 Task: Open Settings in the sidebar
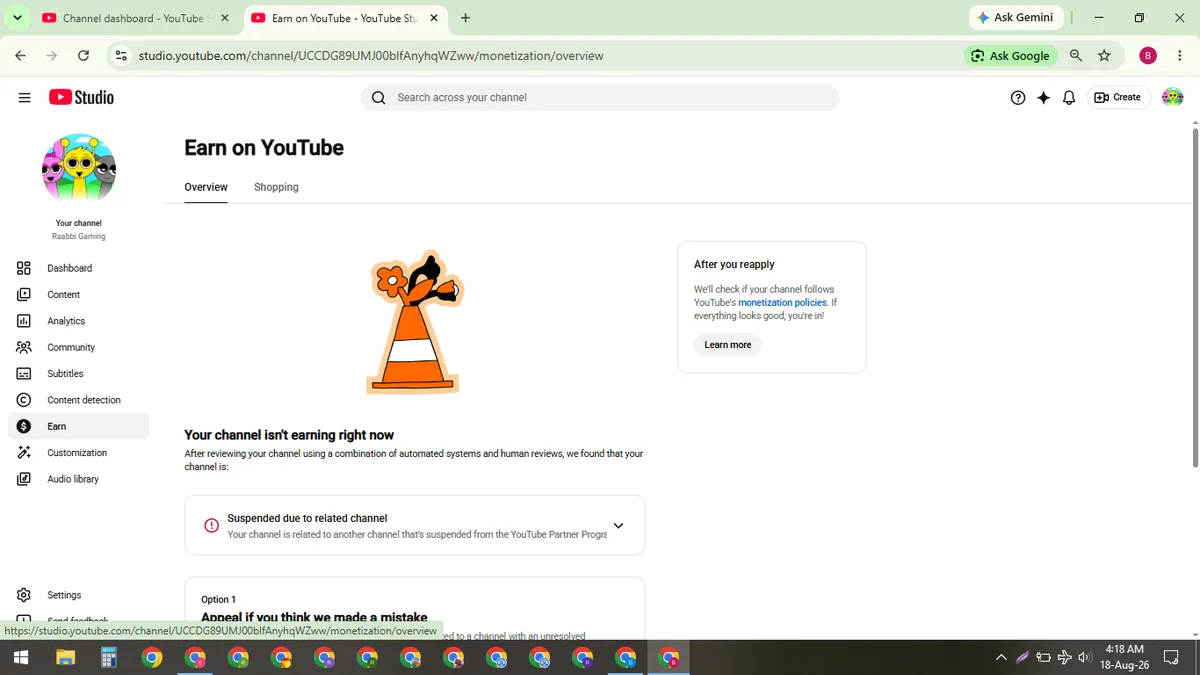click(78, 595)
